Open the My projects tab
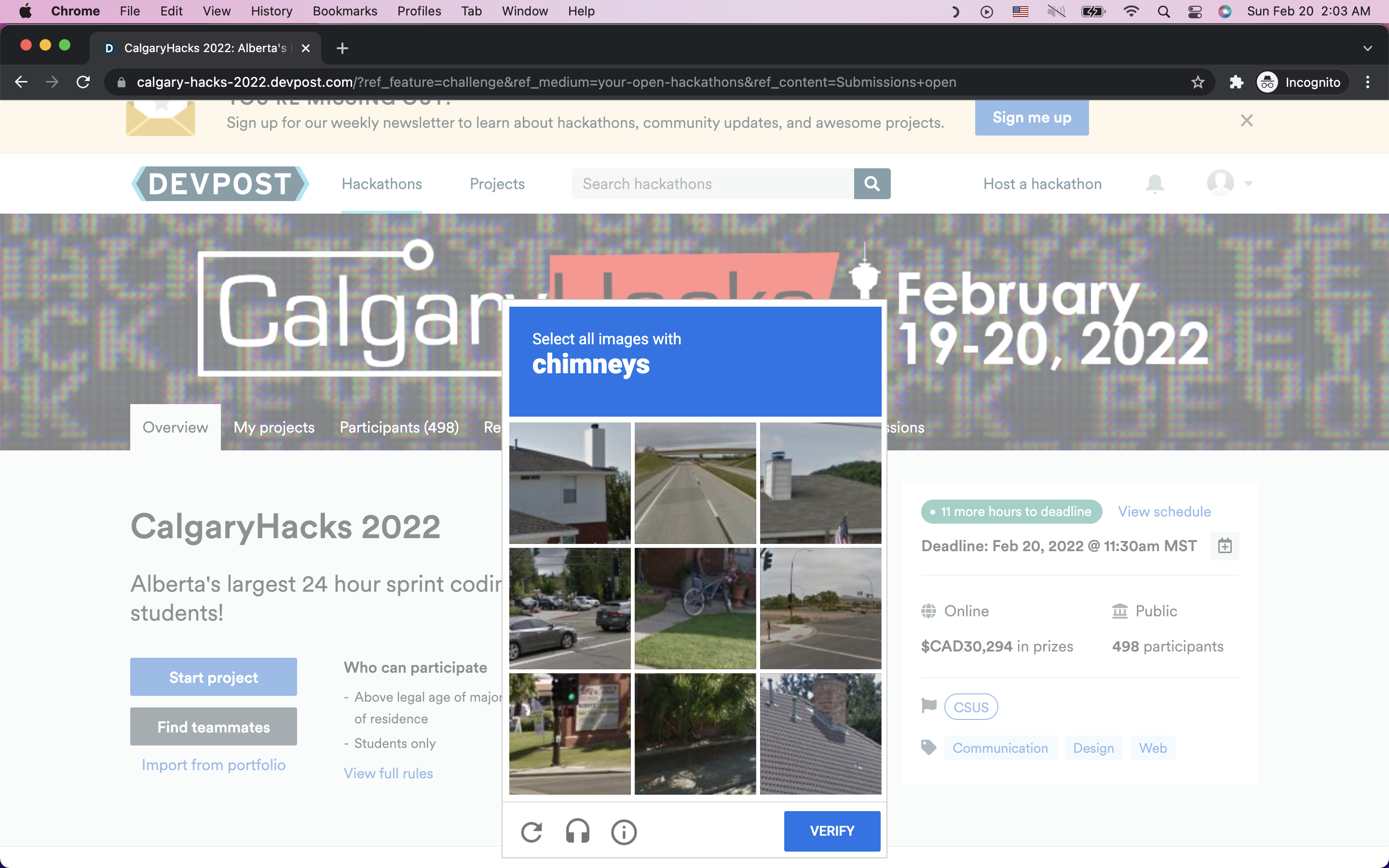1389x868 pixels. click(274, 427)
